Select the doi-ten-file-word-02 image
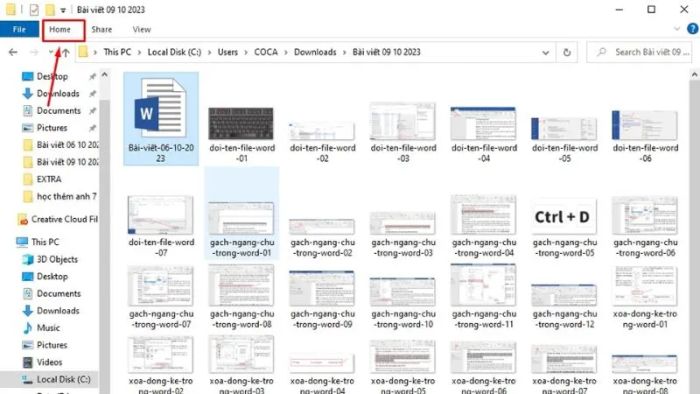The width and height of the screenshot is (700, 394). [x=322, y=131]
